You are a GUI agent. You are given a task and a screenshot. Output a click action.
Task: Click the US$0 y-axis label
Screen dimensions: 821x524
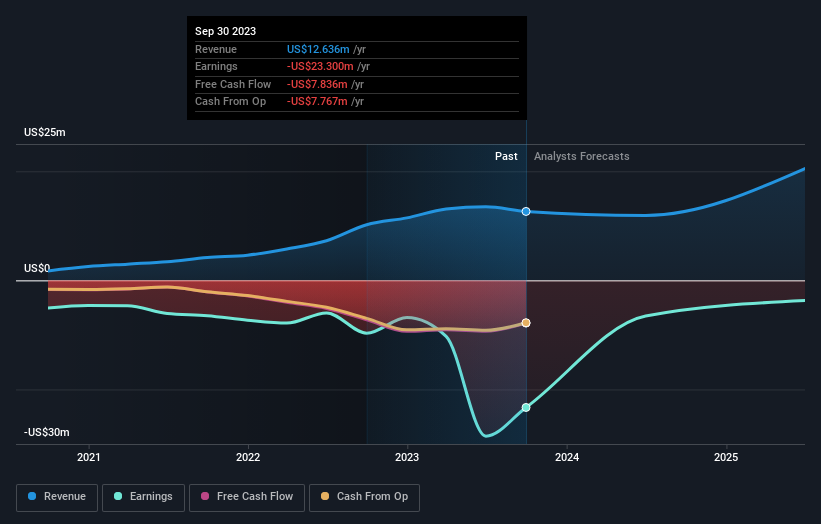(37, 269)
